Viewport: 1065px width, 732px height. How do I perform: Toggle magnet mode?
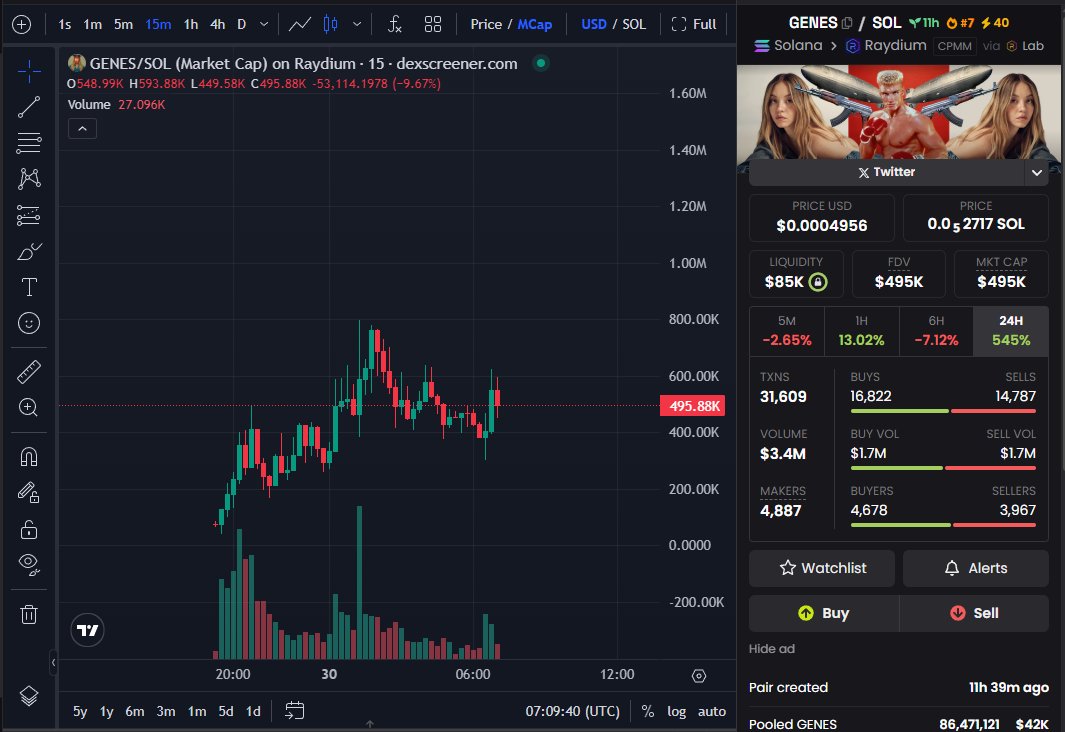click(x=29, y=456)
